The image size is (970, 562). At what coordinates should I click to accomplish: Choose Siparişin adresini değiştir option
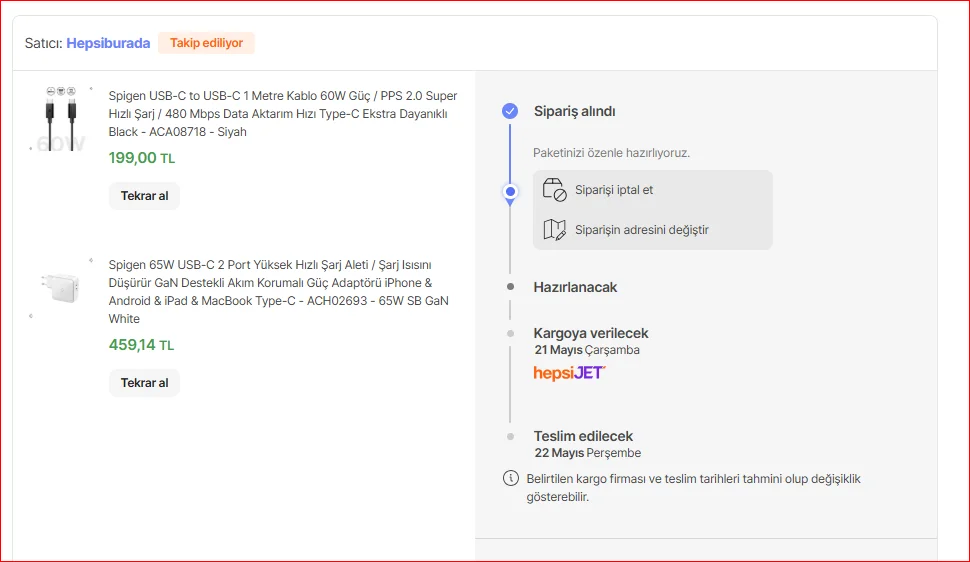coord(641,230)
